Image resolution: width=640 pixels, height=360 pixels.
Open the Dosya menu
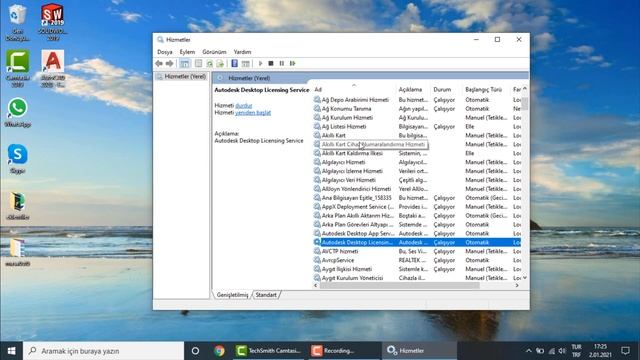click(x=164, y=52)
